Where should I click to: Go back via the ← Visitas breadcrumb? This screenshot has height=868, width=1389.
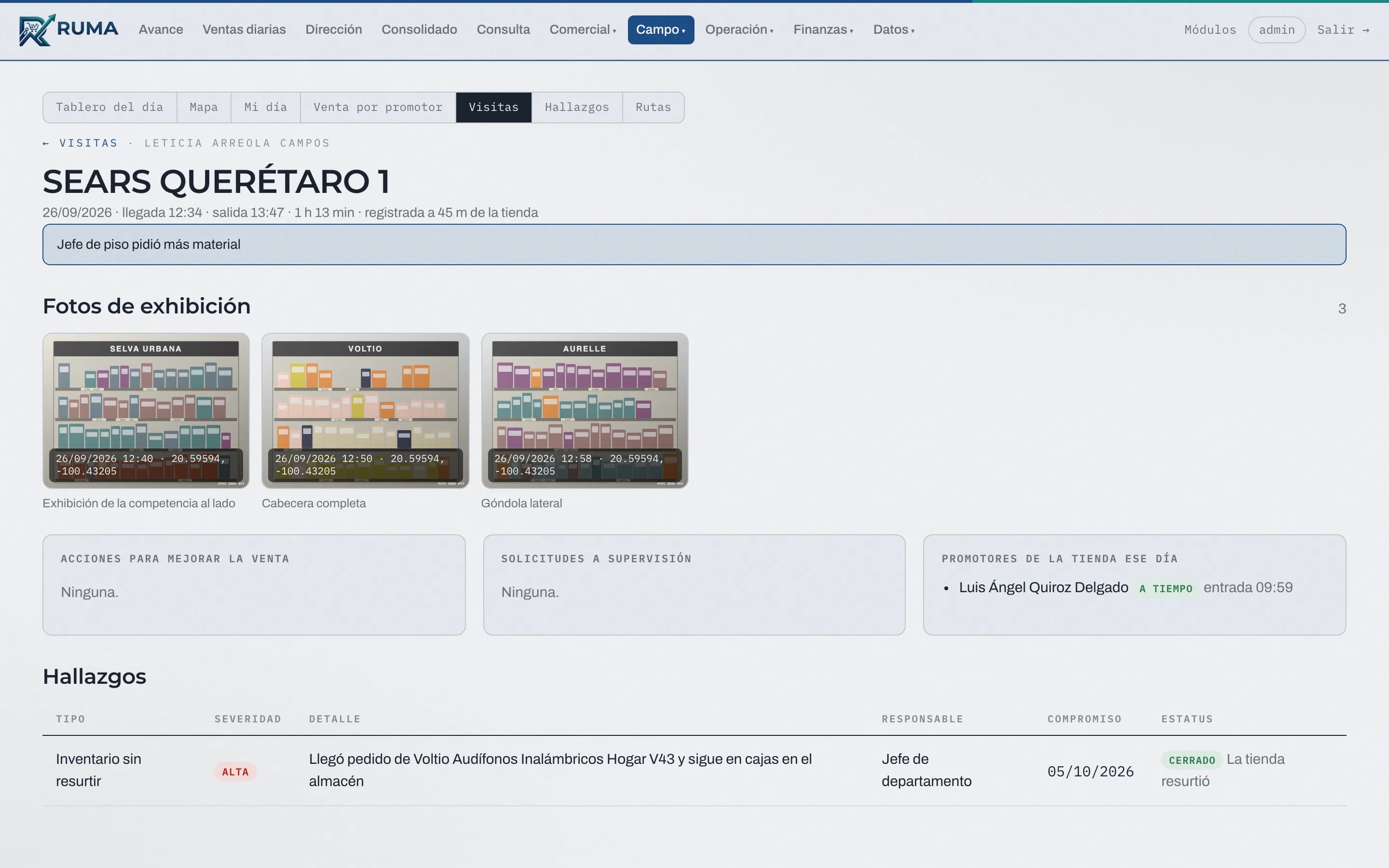pyautogui.click(x=81, y=143)
